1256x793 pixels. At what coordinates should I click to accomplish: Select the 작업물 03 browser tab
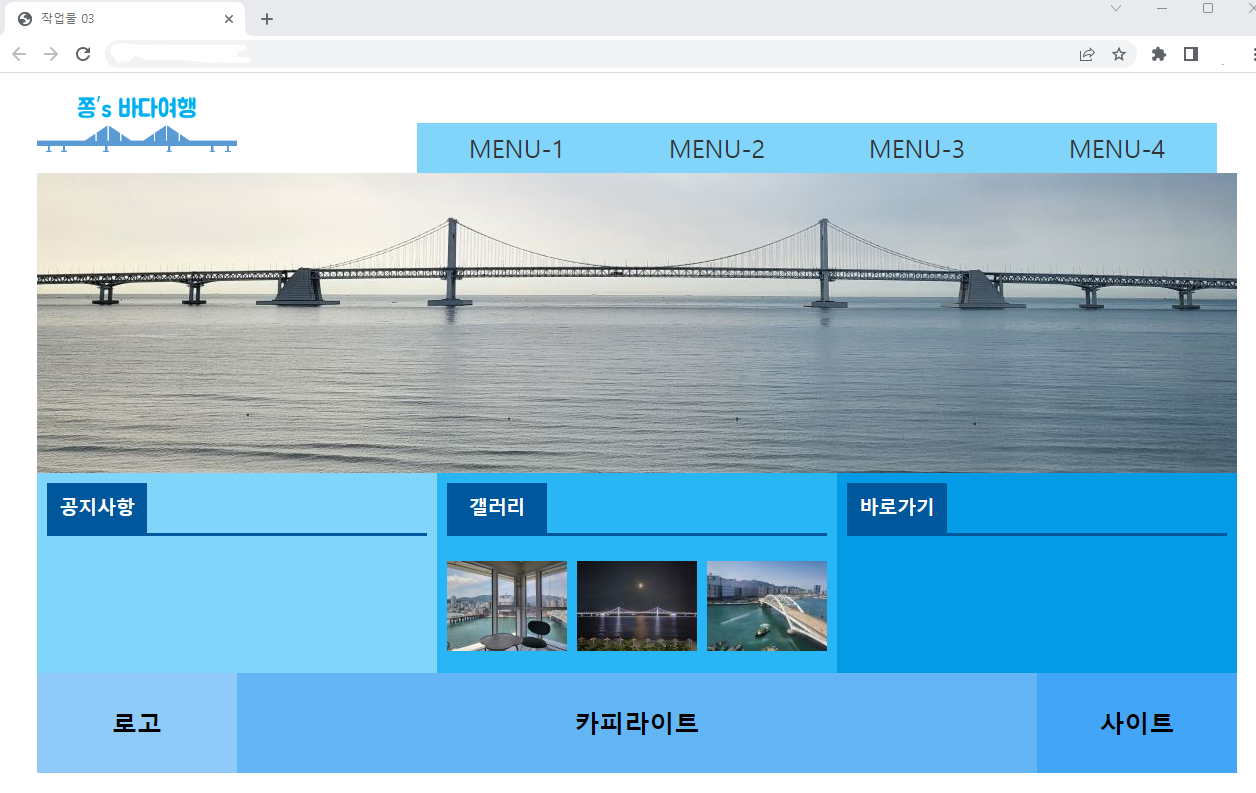click(x=126, y=19)
